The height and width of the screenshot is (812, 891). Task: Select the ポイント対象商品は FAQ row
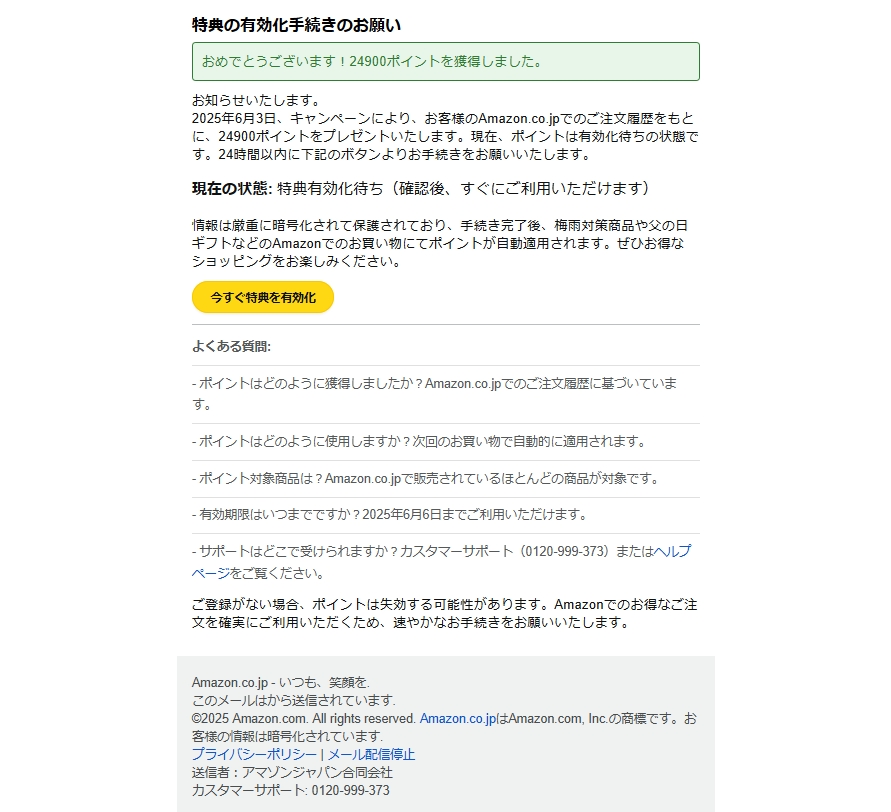(446, 478)
